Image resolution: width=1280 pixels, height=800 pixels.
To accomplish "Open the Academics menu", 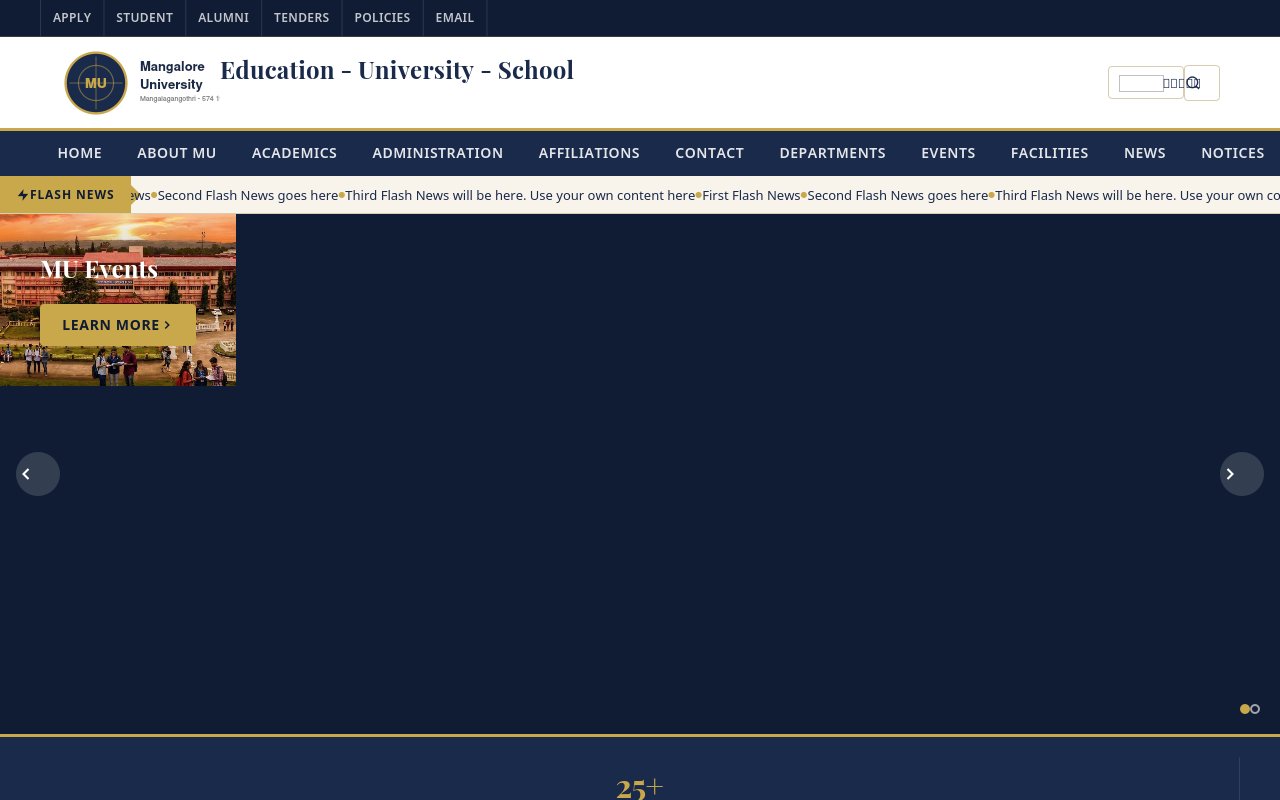I will 294,153.
